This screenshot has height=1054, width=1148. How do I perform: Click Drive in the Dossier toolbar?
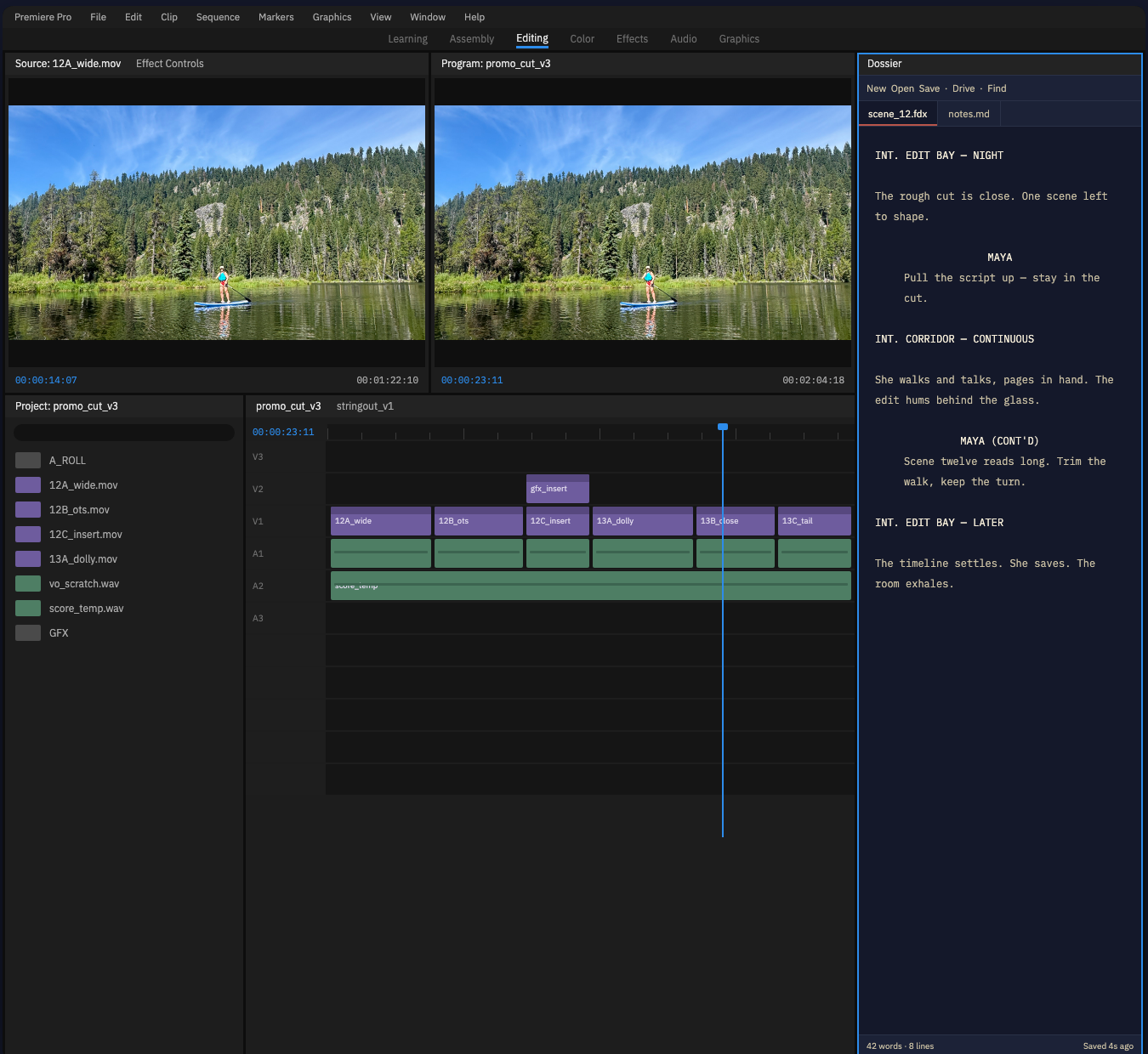coord(963,88)
